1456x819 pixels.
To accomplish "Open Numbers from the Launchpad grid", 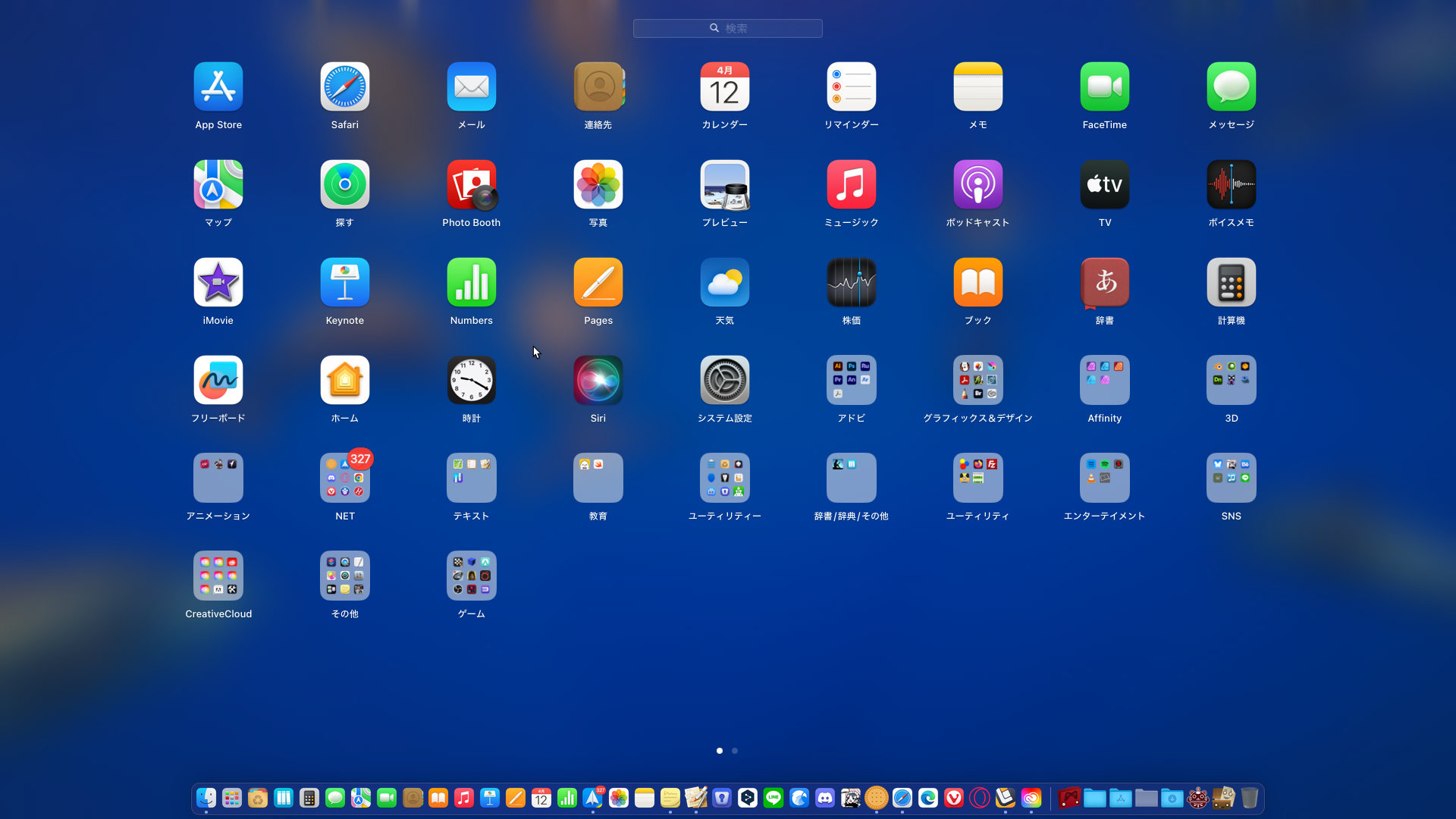I will (x=472, y=282).
